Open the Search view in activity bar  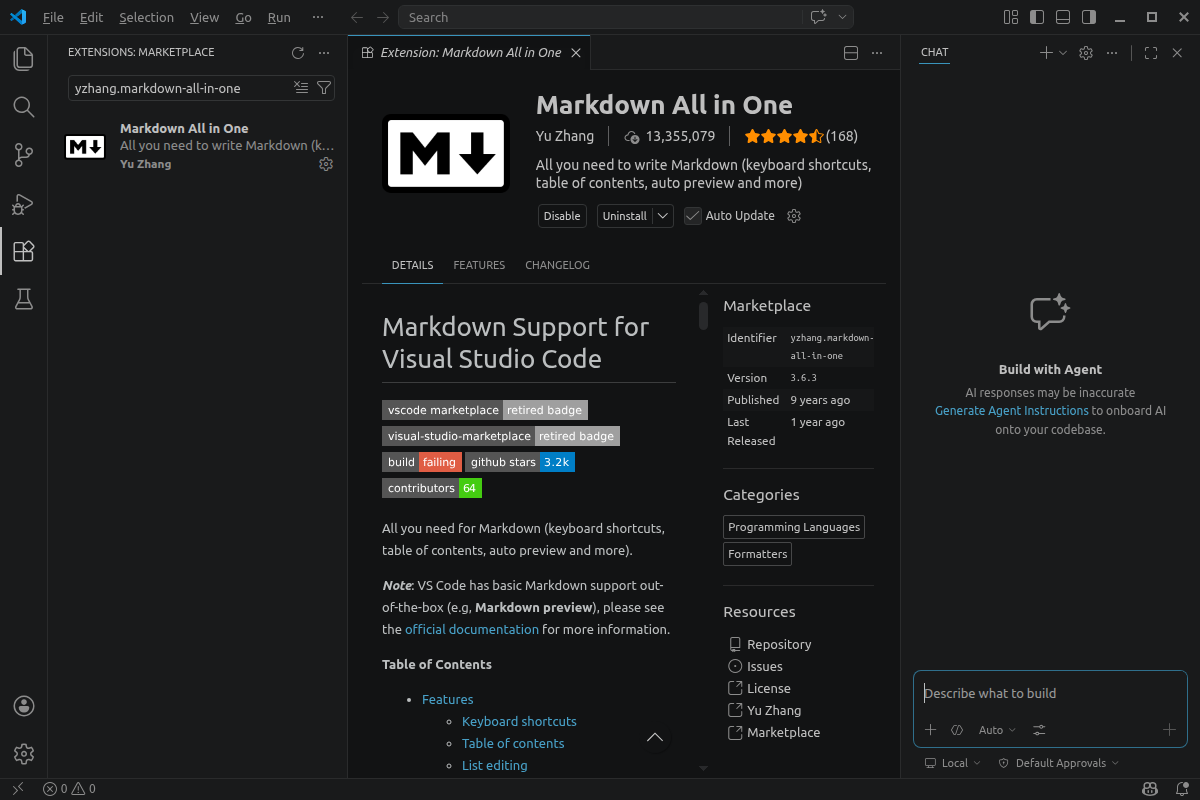(x=23, y=107)
